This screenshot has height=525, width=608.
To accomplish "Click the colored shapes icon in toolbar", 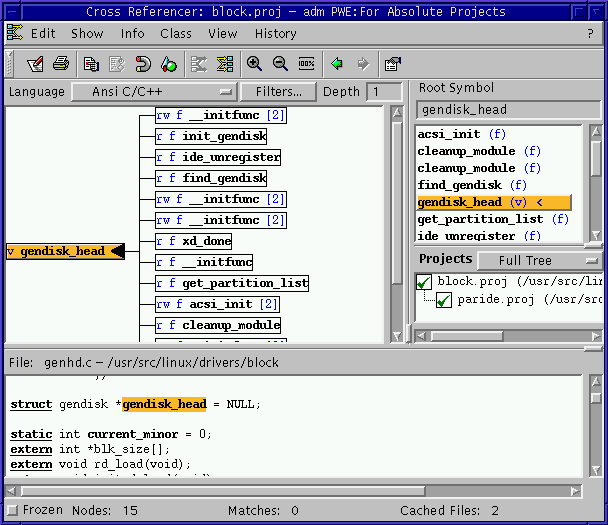I will tap(168, 64).
